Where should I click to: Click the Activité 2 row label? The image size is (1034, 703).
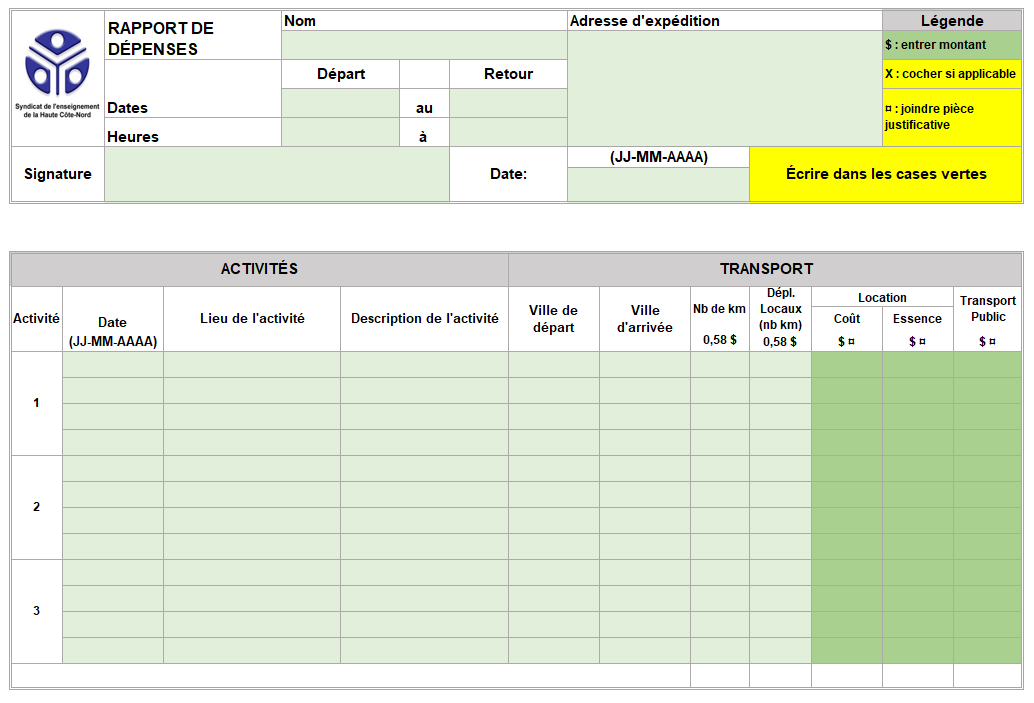pyautogui.click(x=37, y=507)
